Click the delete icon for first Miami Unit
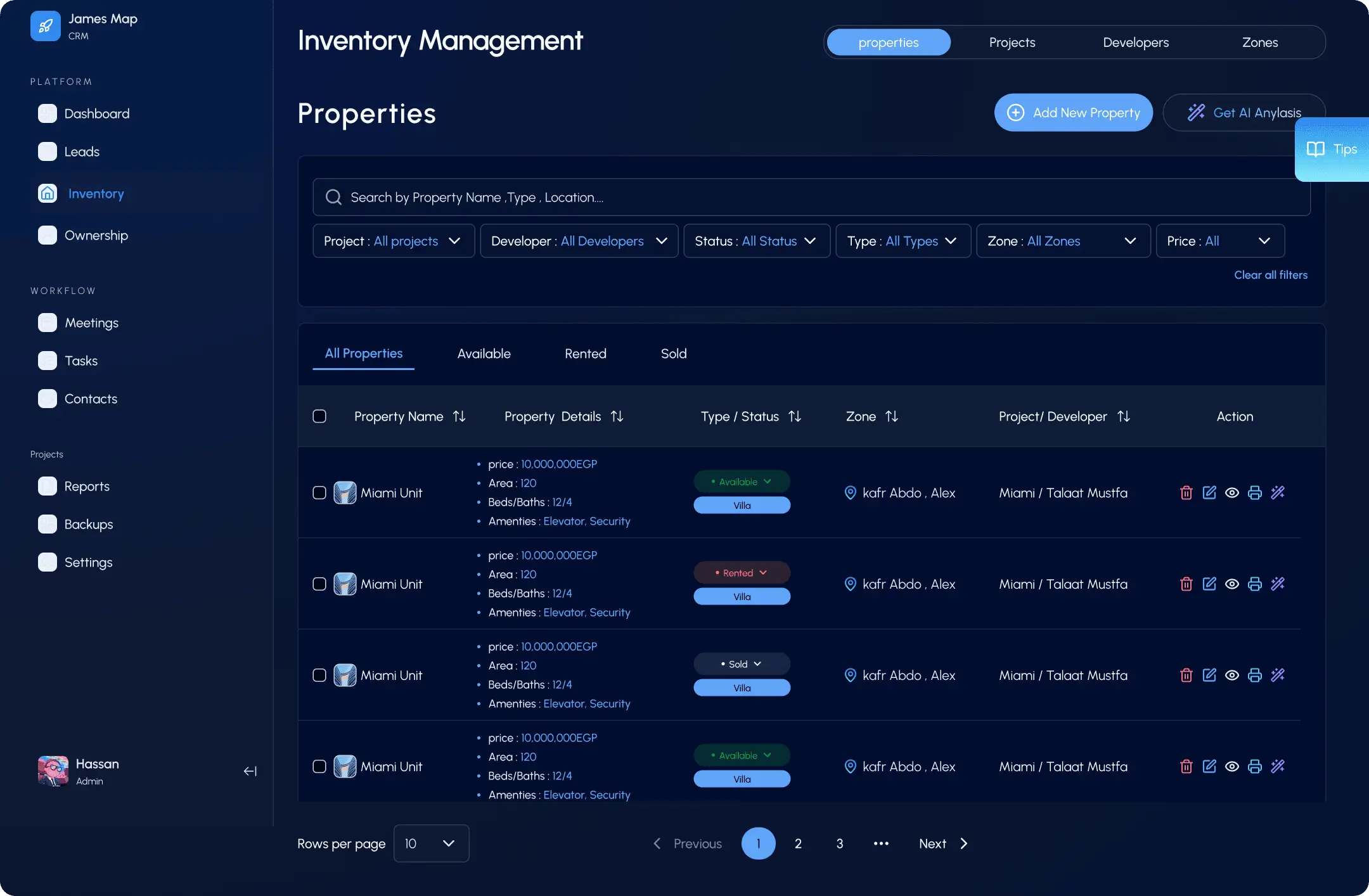Image resolution: width=1369 pixels, height=896 pixels. pyautogui.click(x=1186, y=492)
